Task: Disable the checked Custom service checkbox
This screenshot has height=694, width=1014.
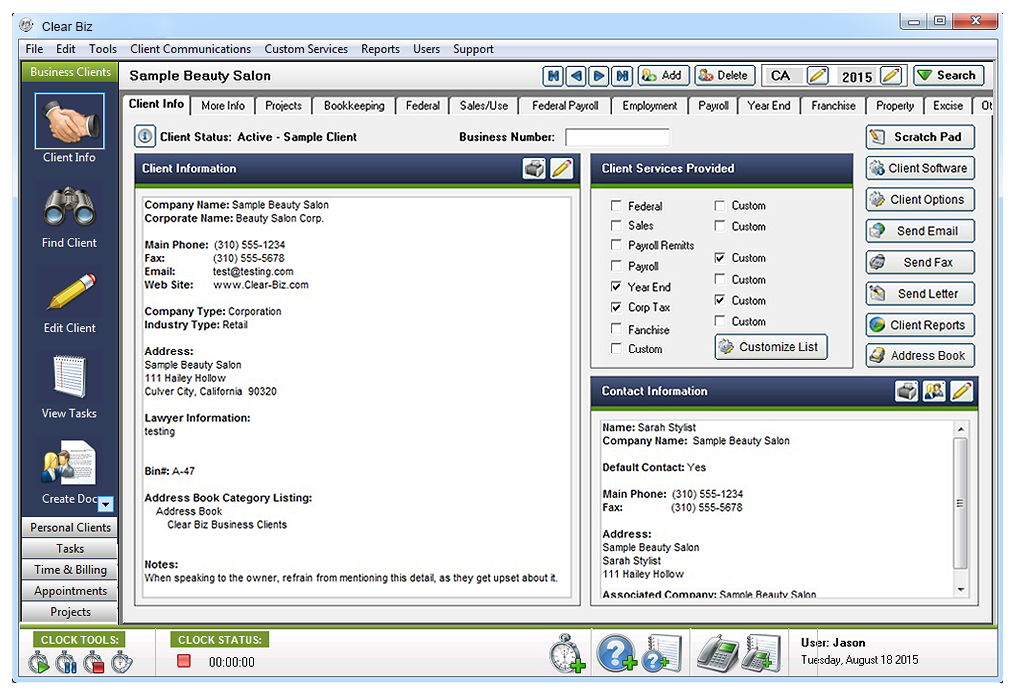Action: (721, 258)
